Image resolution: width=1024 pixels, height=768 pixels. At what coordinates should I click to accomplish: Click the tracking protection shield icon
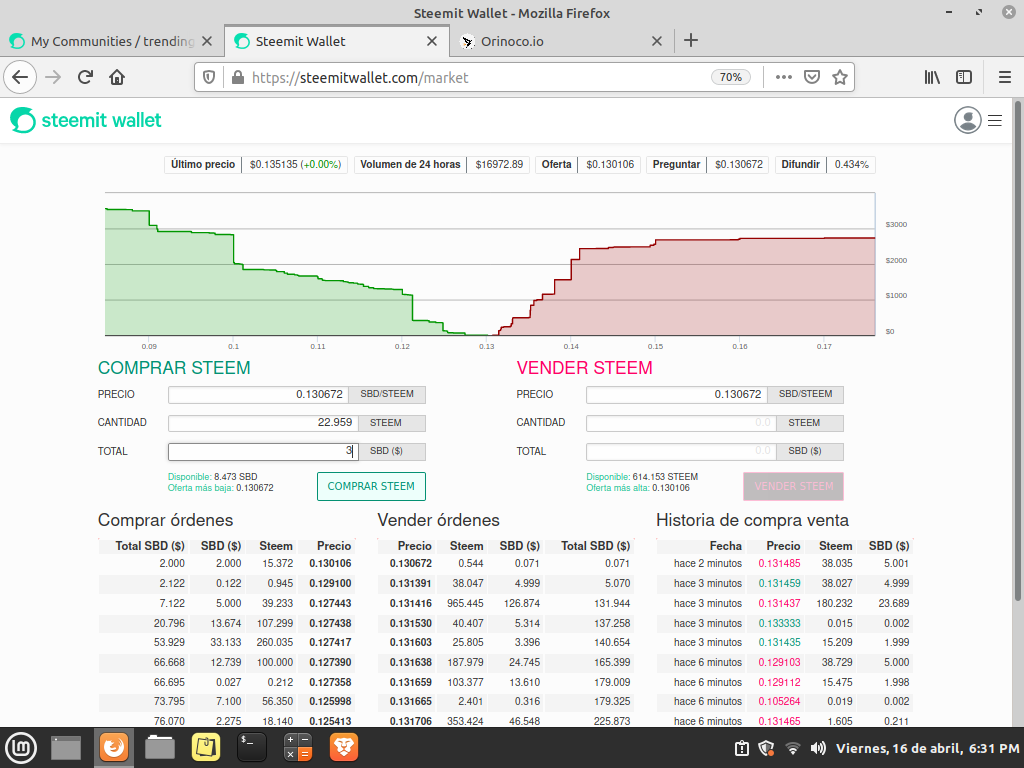[209, 78]
